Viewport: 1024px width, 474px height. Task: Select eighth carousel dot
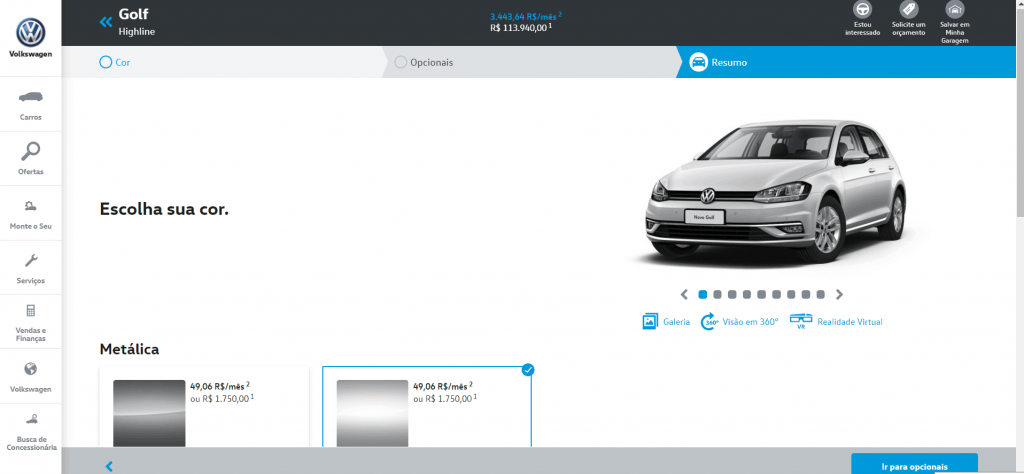click(x=805, y=294)
